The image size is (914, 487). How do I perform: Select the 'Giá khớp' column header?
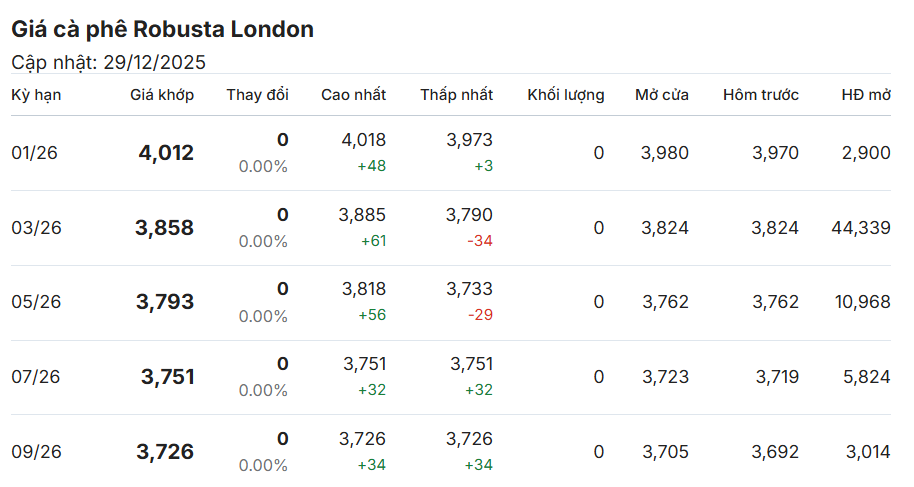162,95
